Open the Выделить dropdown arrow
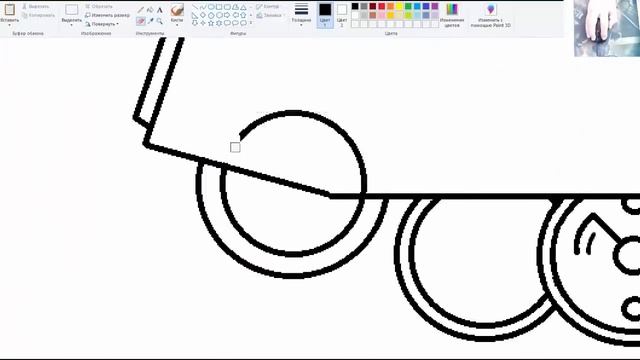The image size is (640, 360). [71, 25]
